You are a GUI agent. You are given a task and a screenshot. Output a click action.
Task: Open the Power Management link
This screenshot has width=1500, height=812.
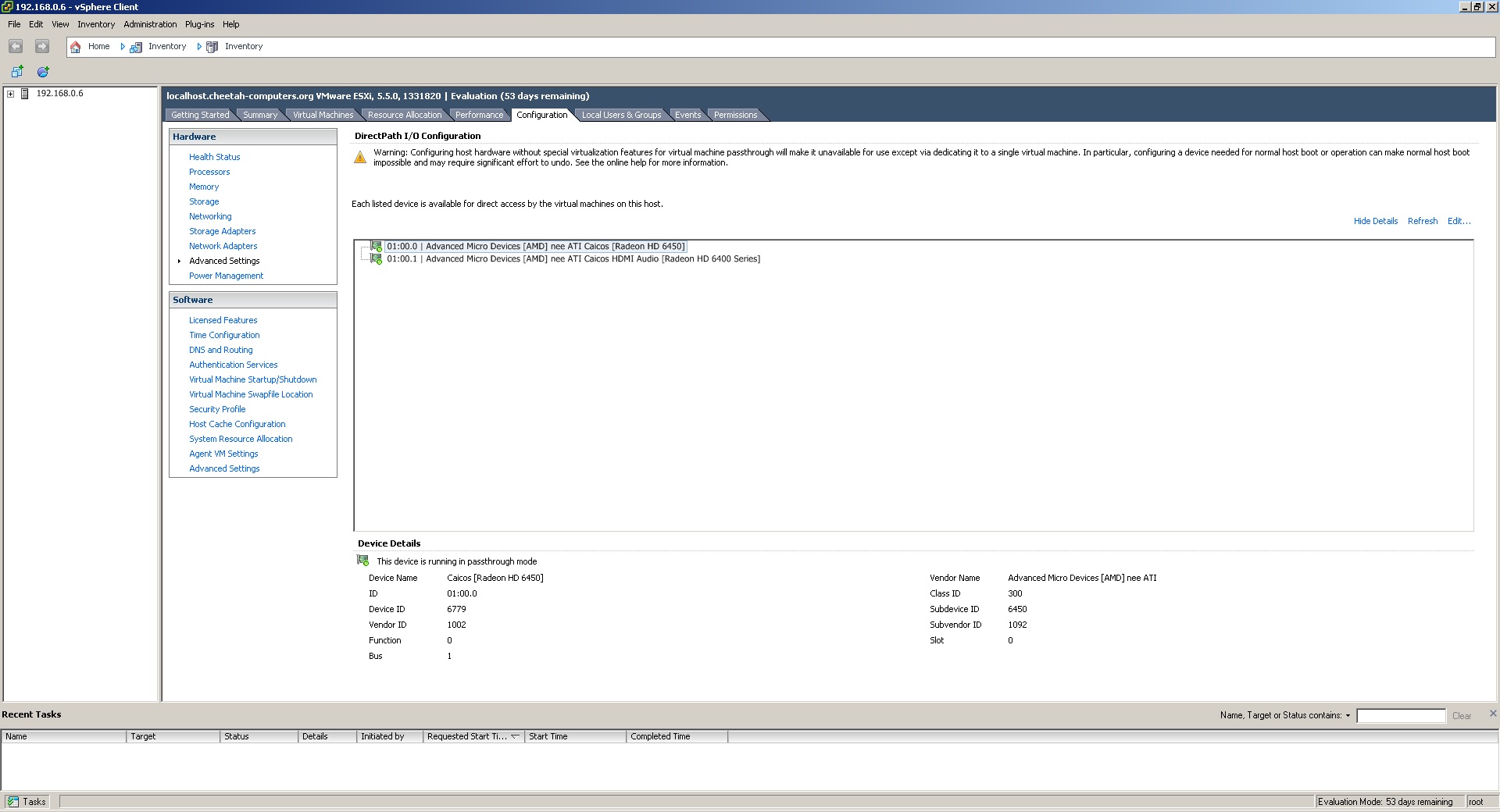(x=226, y=276)
